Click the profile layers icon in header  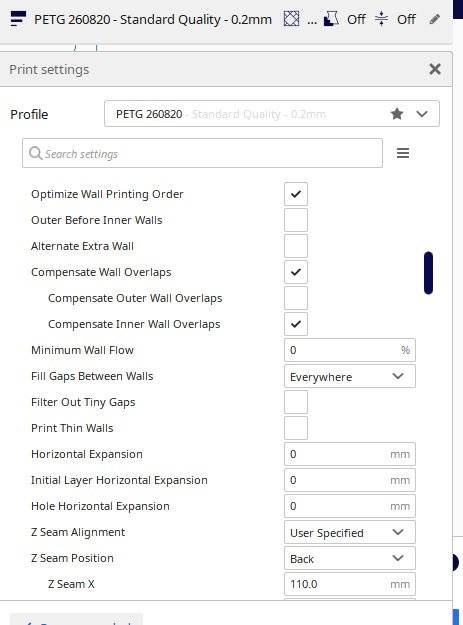(18, 18)
